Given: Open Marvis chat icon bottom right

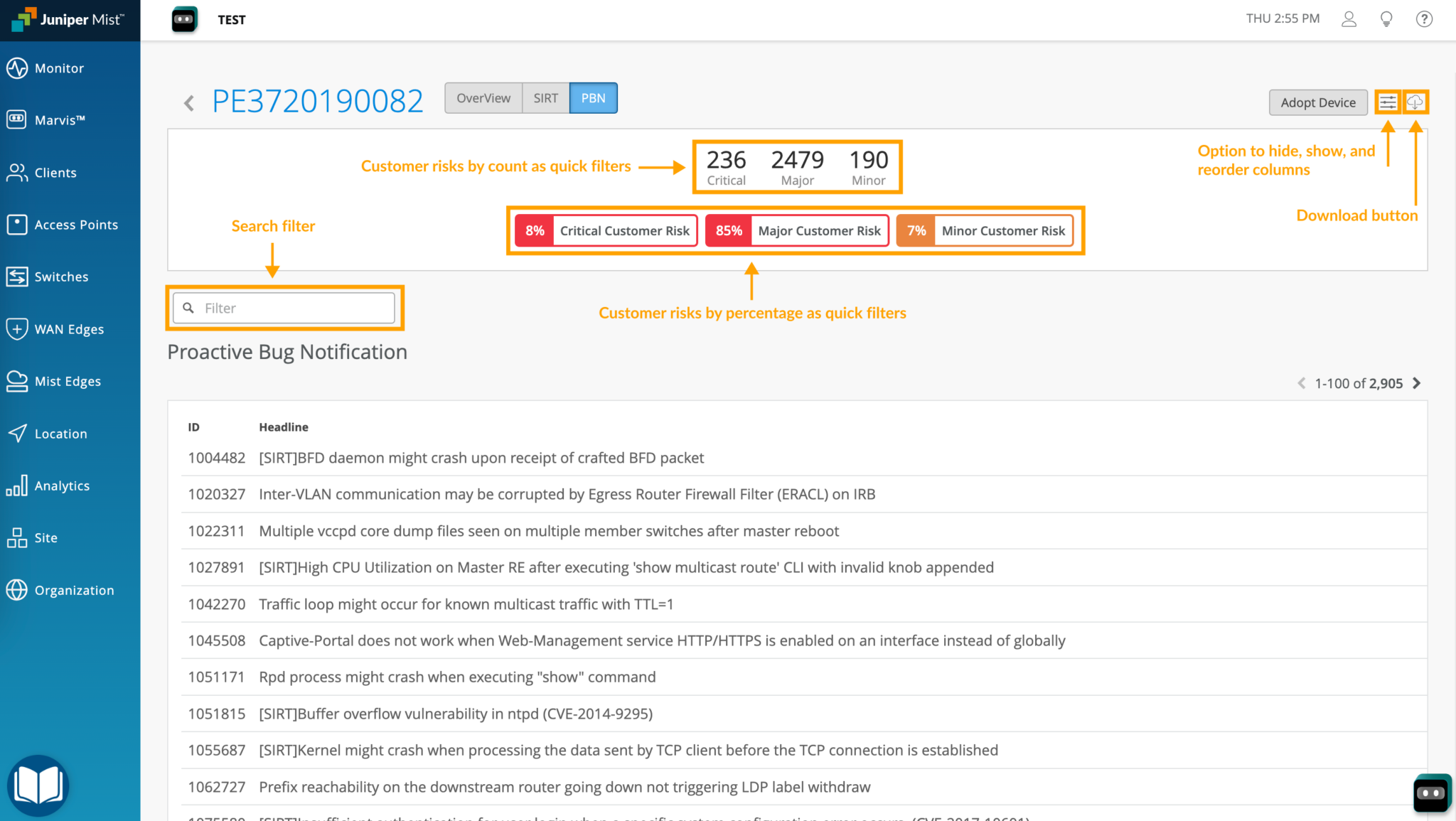Looking at the screenshot, I should (x=1431, y=793).
